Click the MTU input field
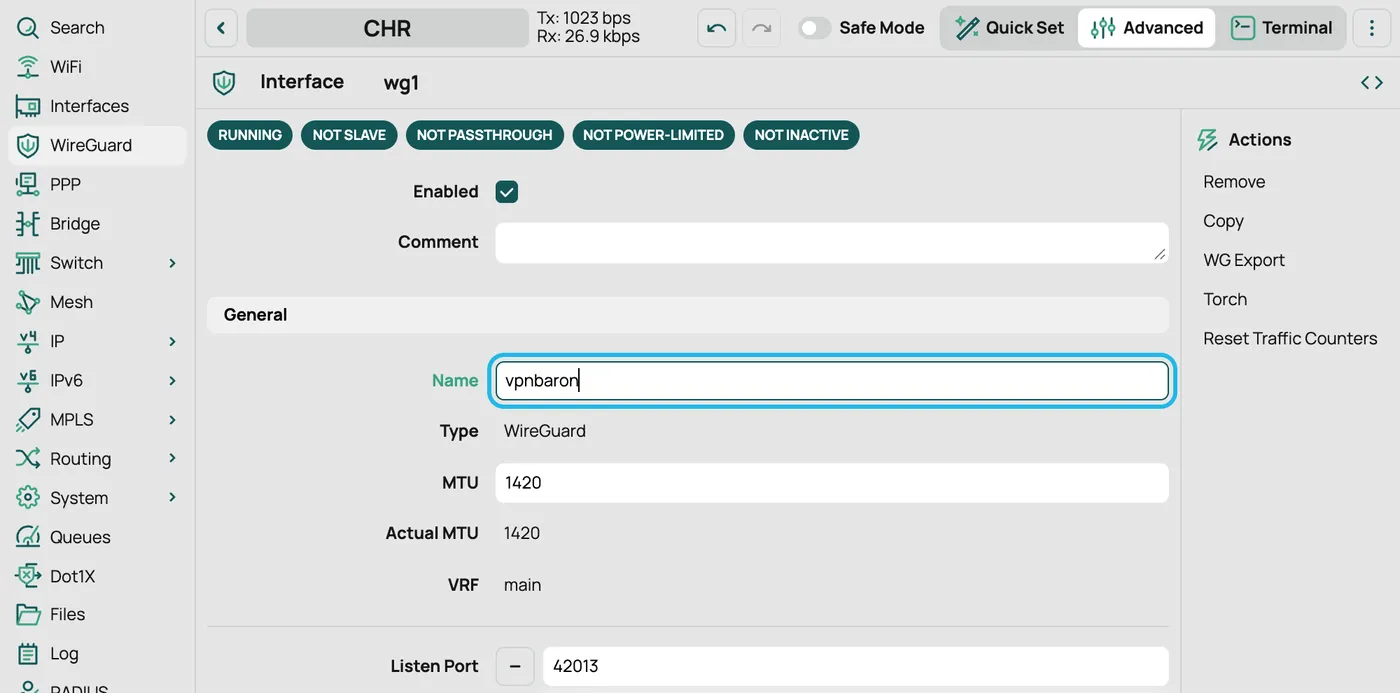 pyautogui.click(x=832, y=483)
